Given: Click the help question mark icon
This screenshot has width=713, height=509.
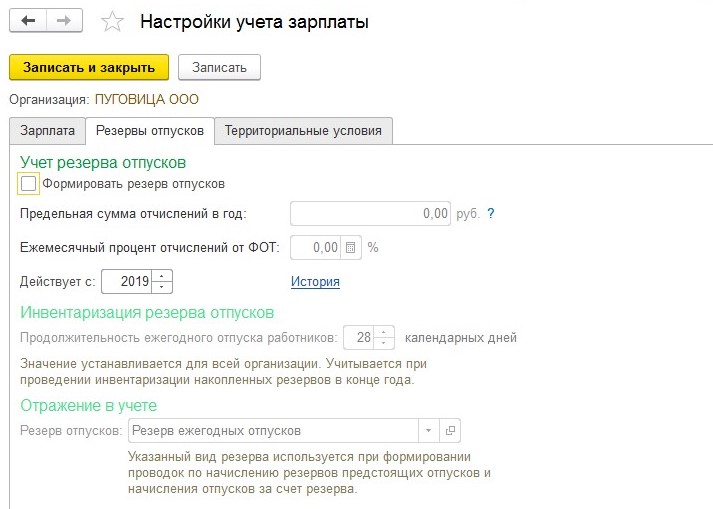Looking at the screenshot, I should coord(491,213).
